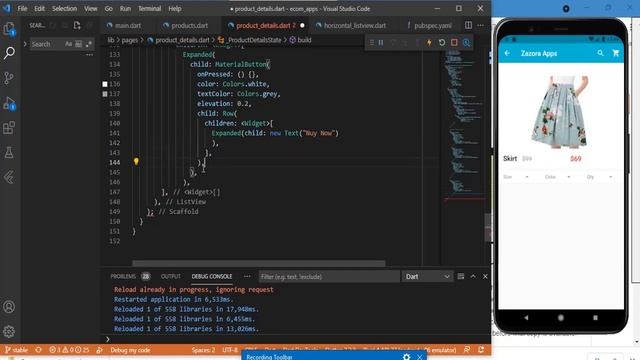
Task: Open the Edit menu
Action: click(x=40, y=9)
